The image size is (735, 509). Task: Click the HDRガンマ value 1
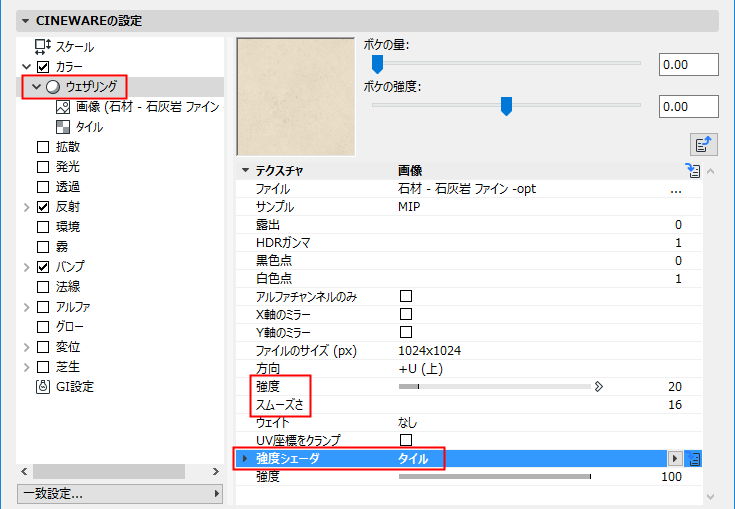[678, 243]
